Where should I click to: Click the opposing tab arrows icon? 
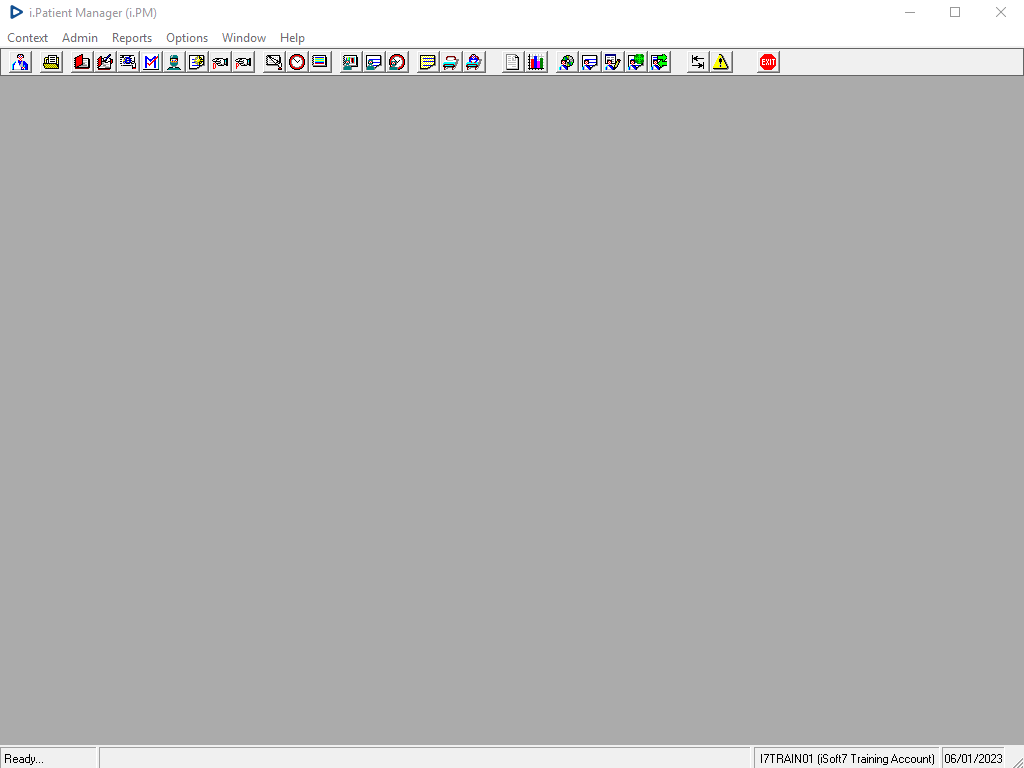click(x=698, y=62)
